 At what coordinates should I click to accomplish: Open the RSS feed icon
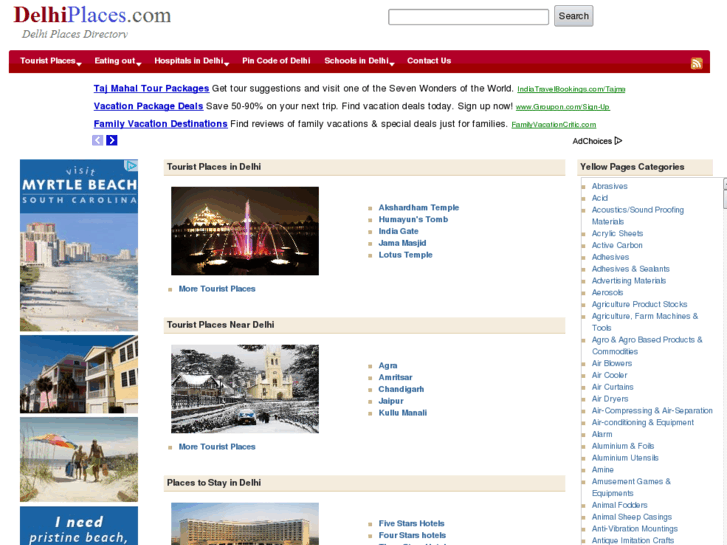pos(696,63)
